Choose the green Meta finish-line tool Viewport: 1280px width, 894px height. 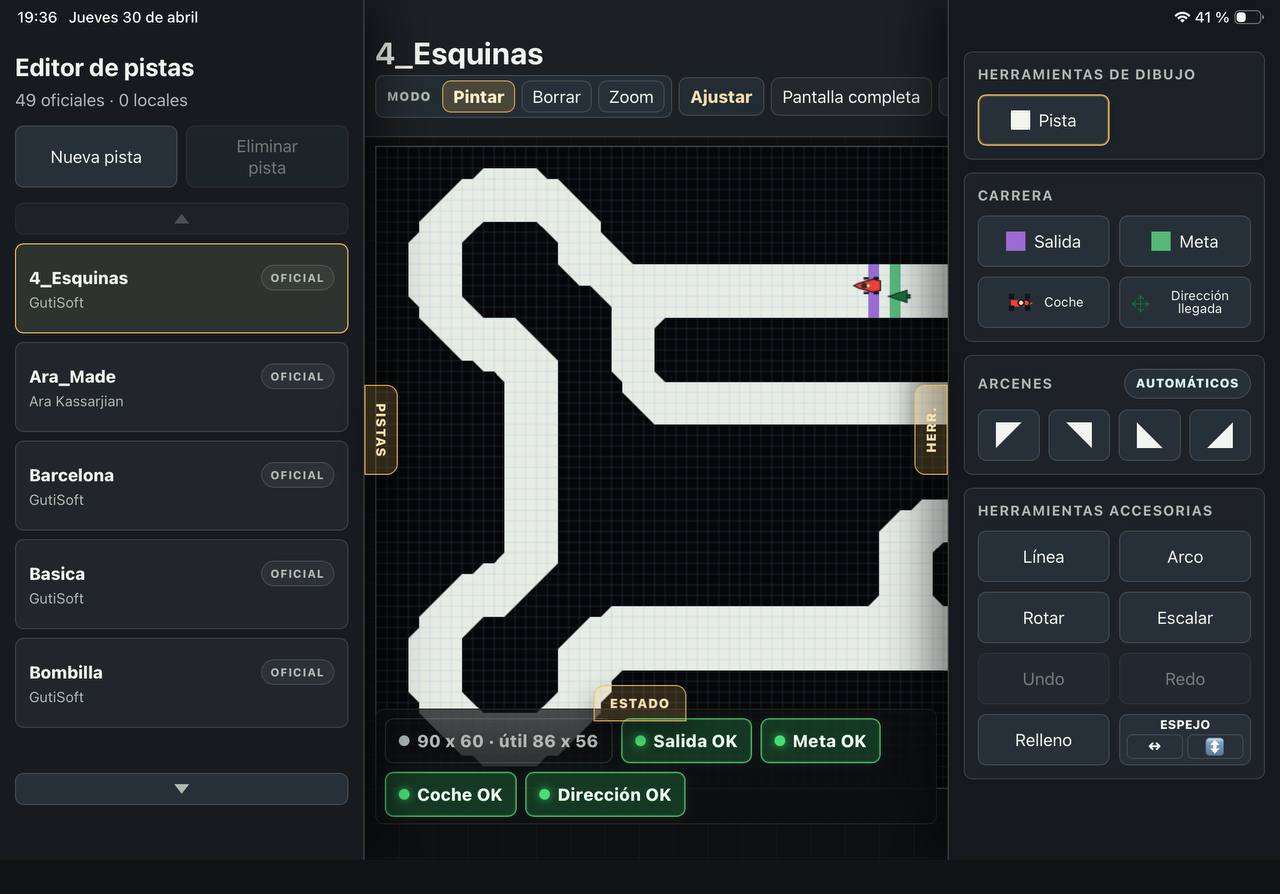[x=1185, y=241]
